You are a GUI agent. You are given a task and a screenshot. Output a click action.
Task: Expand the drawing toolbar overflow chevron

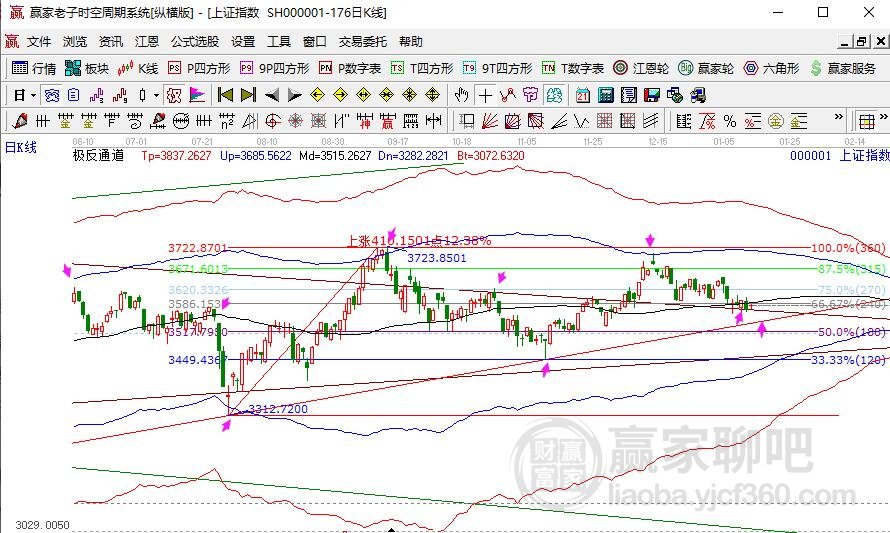pos(838,117)
